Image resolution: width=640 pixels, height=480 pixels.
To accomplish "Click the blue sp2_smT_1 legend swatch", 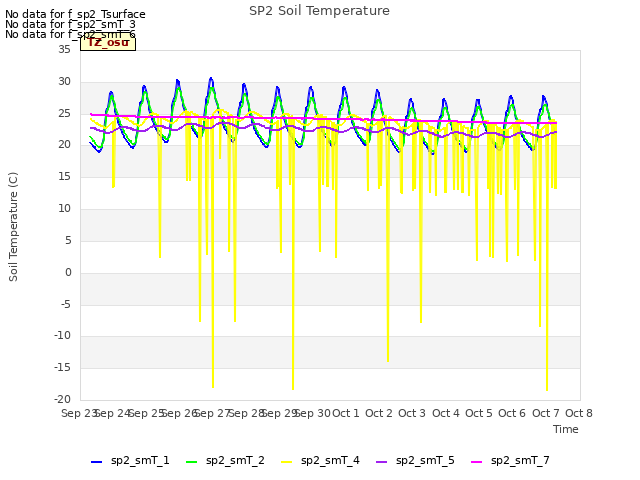I will (x=96, y=462).
